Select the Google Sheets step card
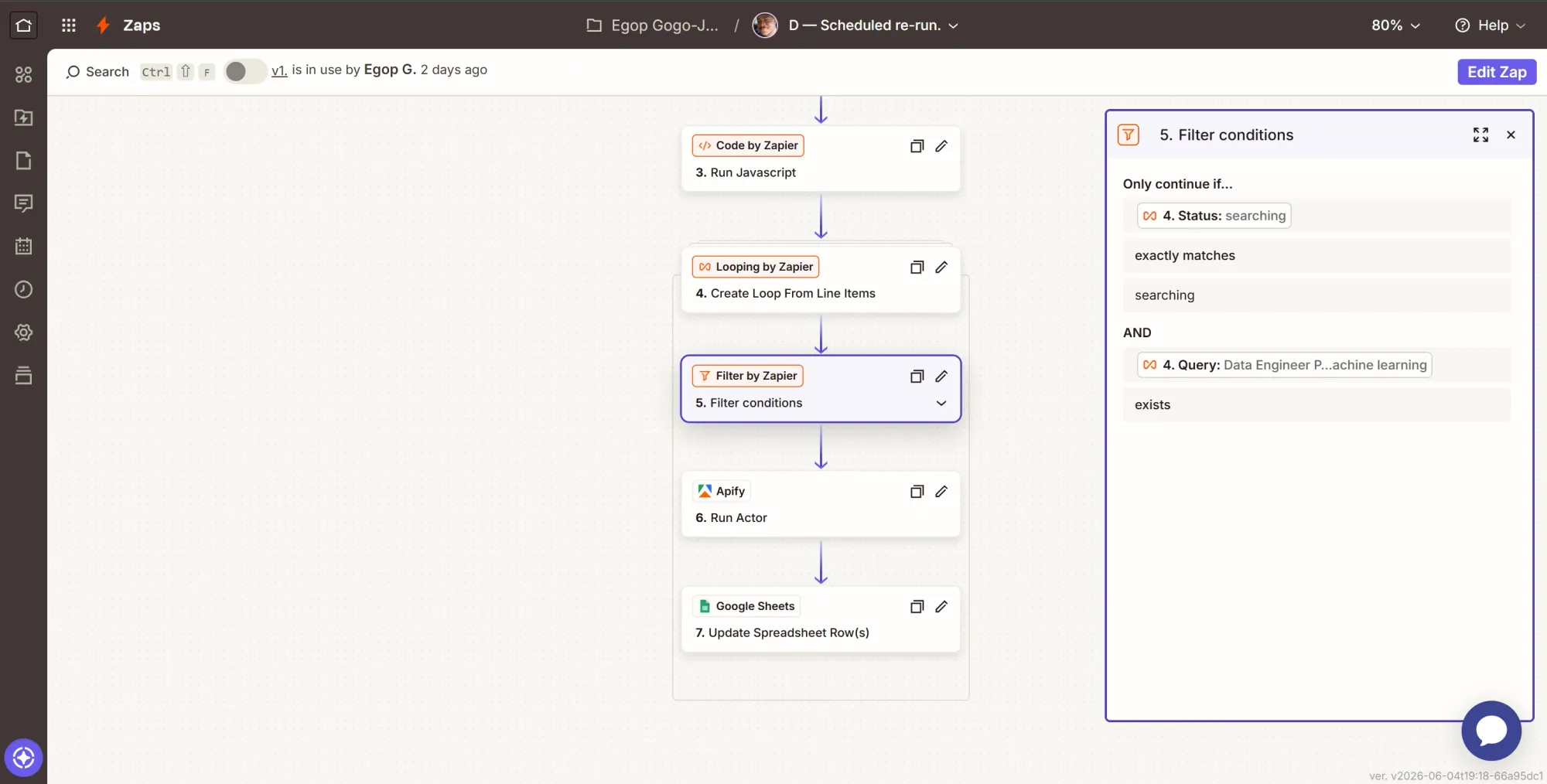 click(x=821, y=619)
